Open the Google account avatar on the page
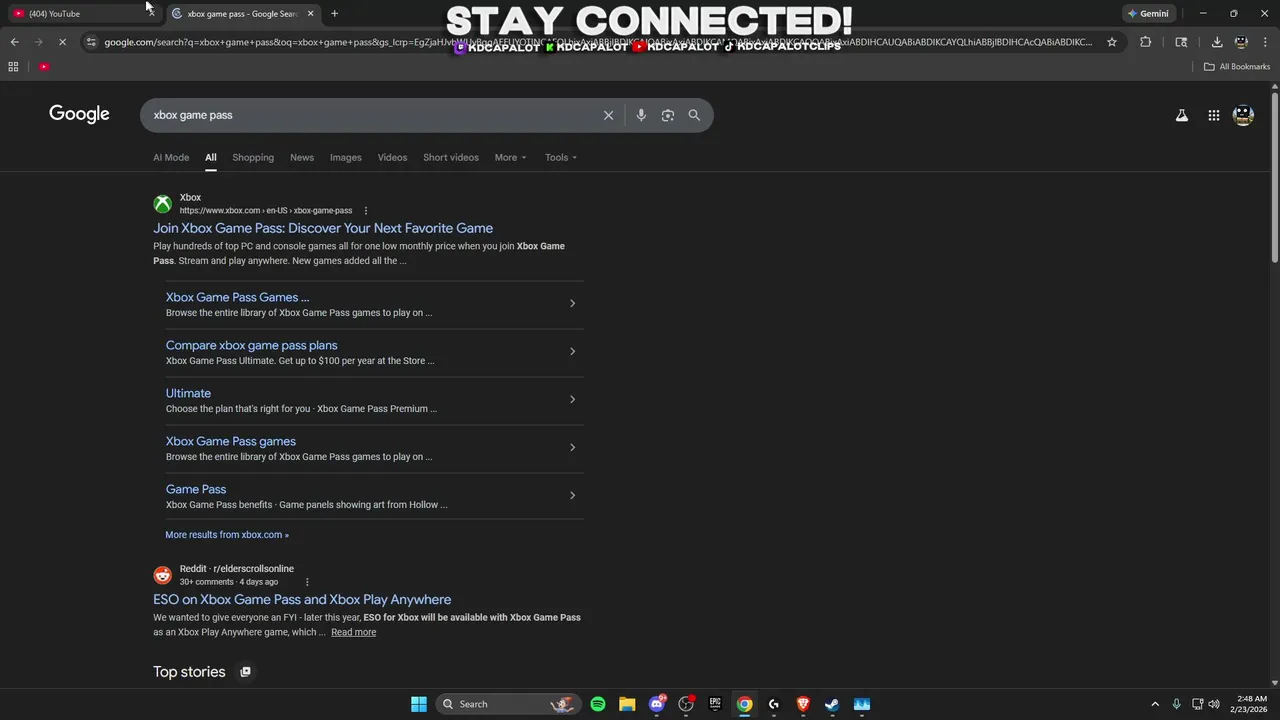 coord(1244,116)
